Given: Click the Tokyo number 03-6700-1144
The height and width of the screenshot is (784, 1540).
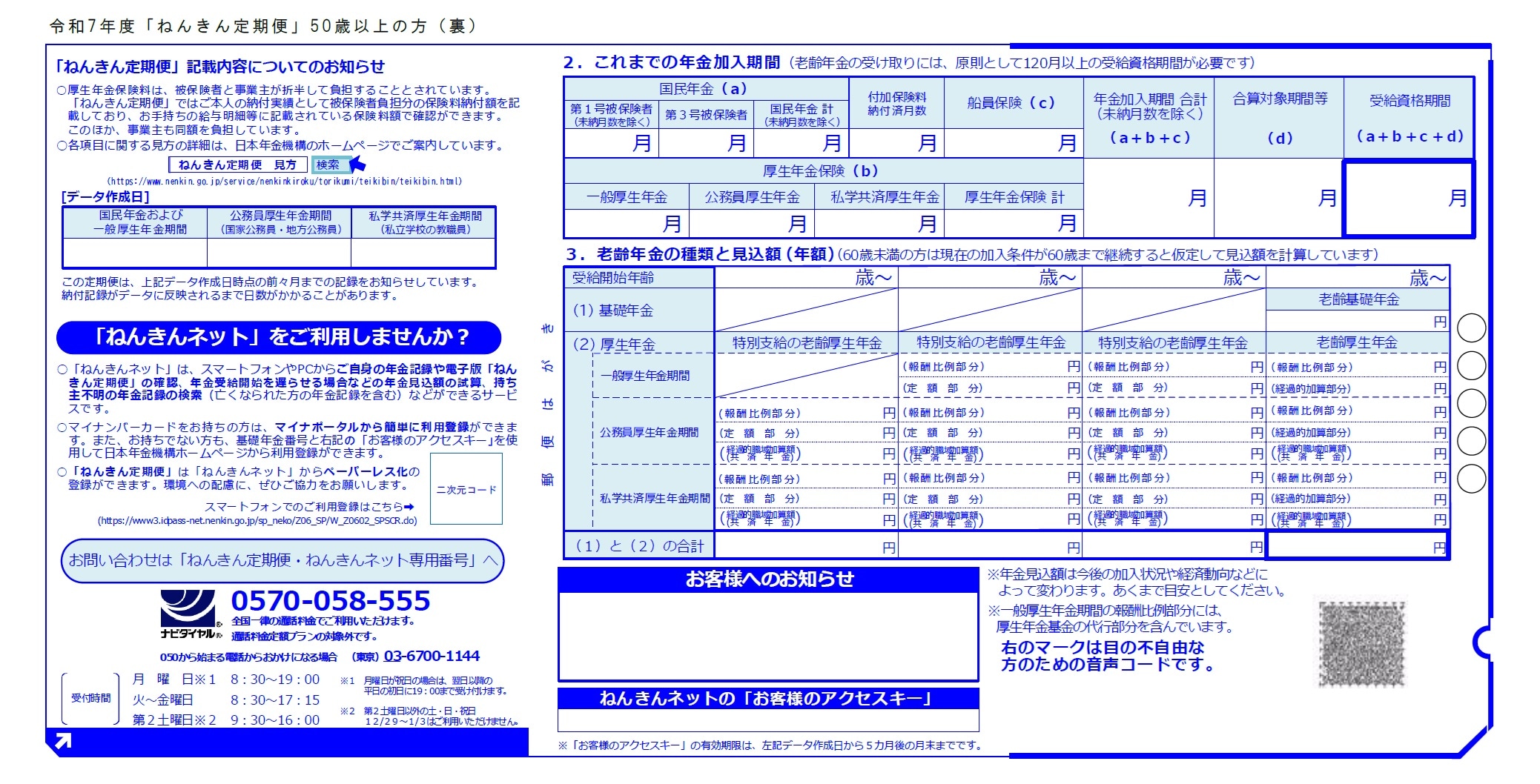Looking at the screenshot, I should [432, 656].
